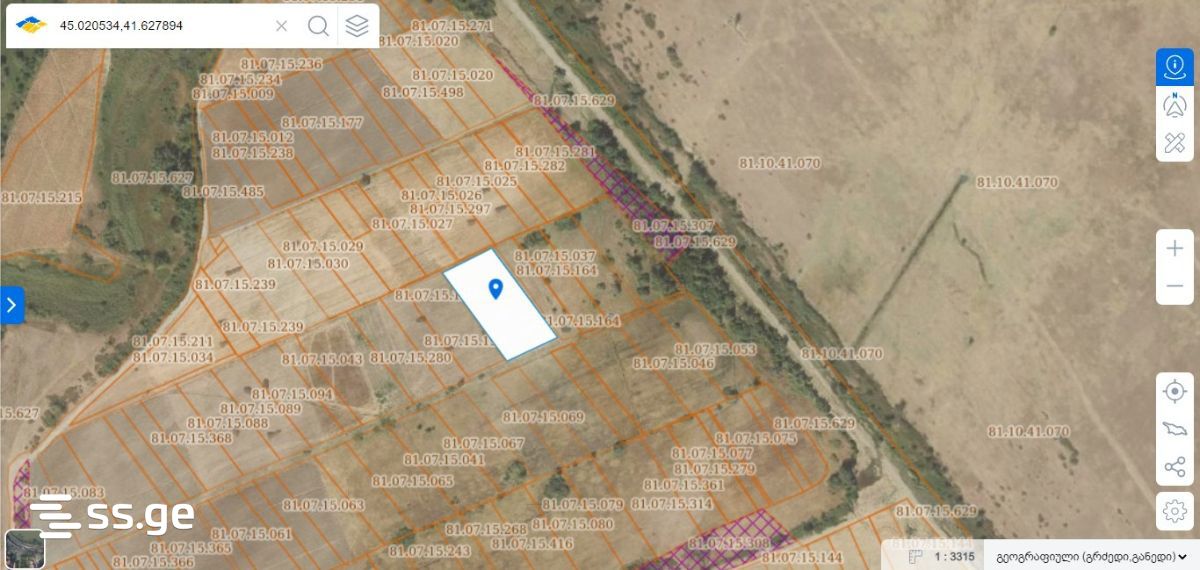Center map on my location
This screenshot has width=1200, height=570.
coord(1175,391)
